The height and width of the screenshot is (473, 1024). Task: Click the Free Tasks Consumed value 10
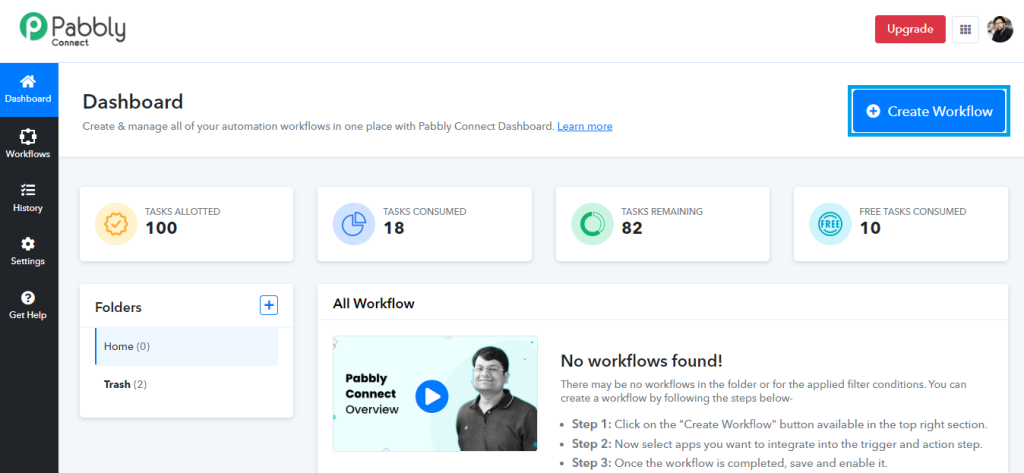tap(870, 228)
